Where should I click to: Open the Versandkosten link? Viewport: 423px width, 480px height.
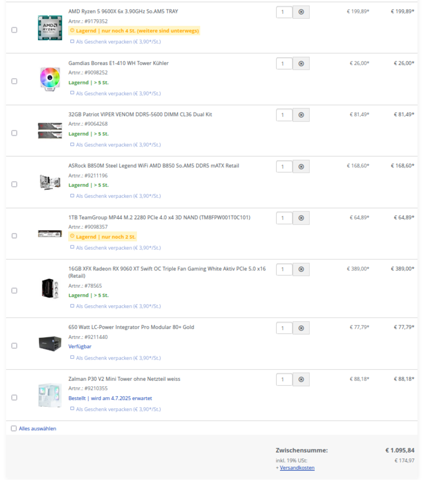click(297, 468)
